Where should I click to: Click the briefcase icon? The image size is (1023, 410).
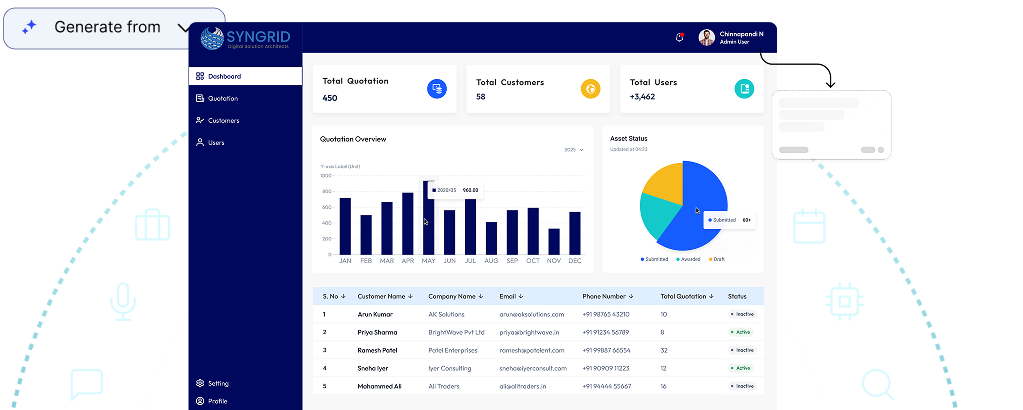tap(153, 226)
